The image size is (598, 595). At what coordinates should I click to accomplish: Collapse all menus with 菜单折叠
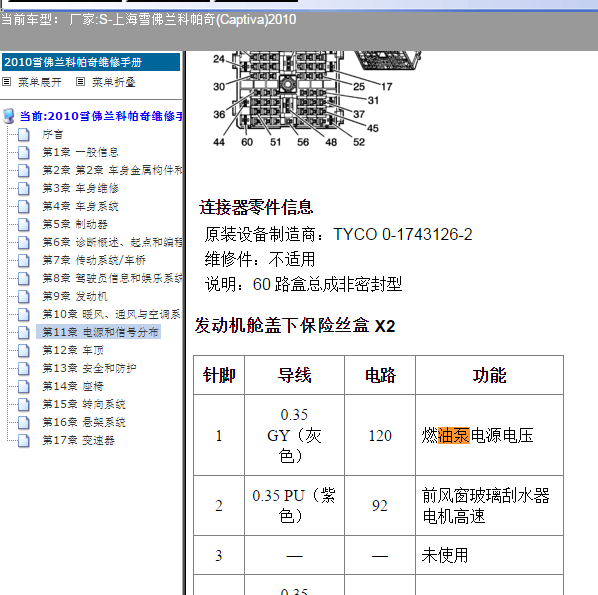click(x=114, y=82)
